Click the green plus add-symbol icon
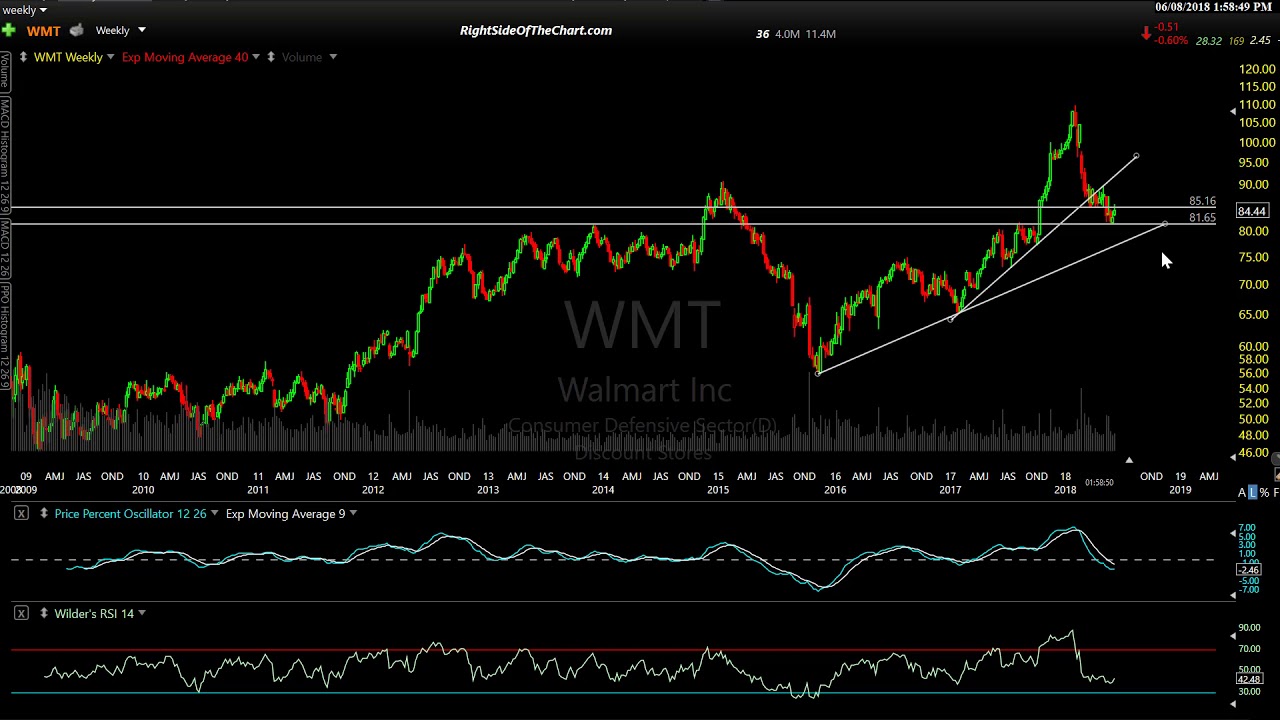The width and height of the screenshot is (1280, 720). point(8,30)
